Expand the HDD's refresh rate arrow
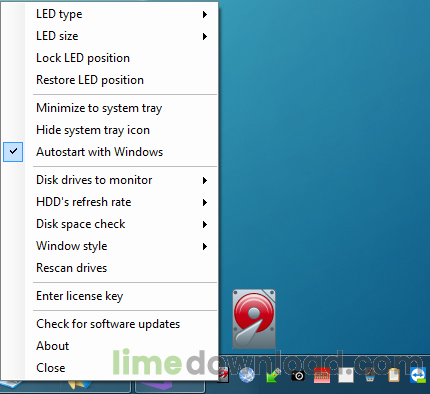This screenshot has height=394, width=430. [x=205, y=202]
